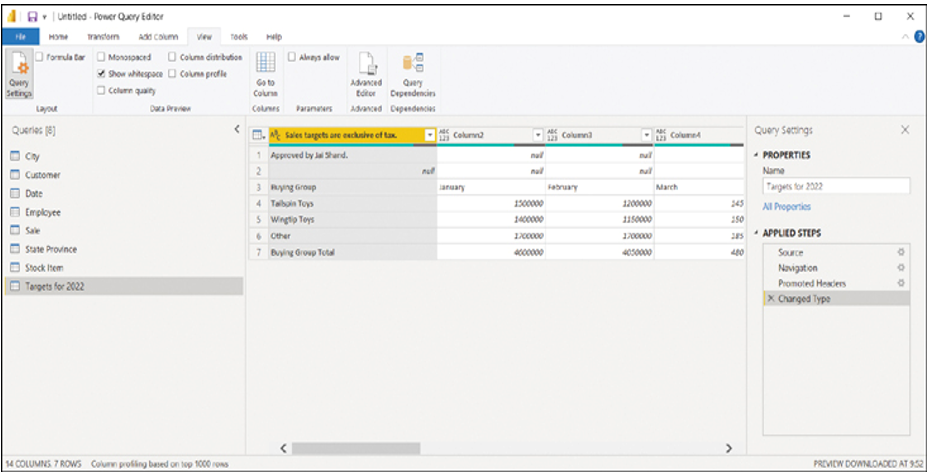Image resolution: width=931 pixels, height=475 pixels.
Task: Uncheck Show whitespace option
Action: [101, 74]
